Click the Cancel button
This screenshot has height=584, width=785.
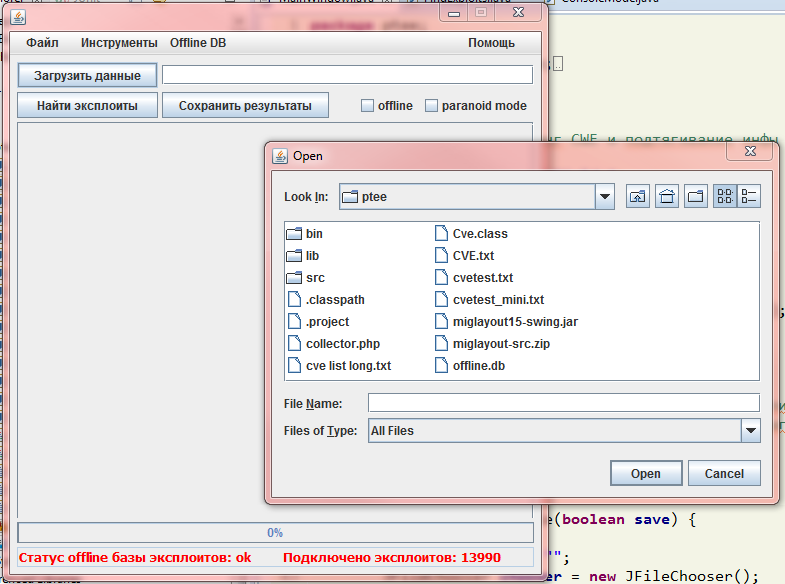[724, 473]
